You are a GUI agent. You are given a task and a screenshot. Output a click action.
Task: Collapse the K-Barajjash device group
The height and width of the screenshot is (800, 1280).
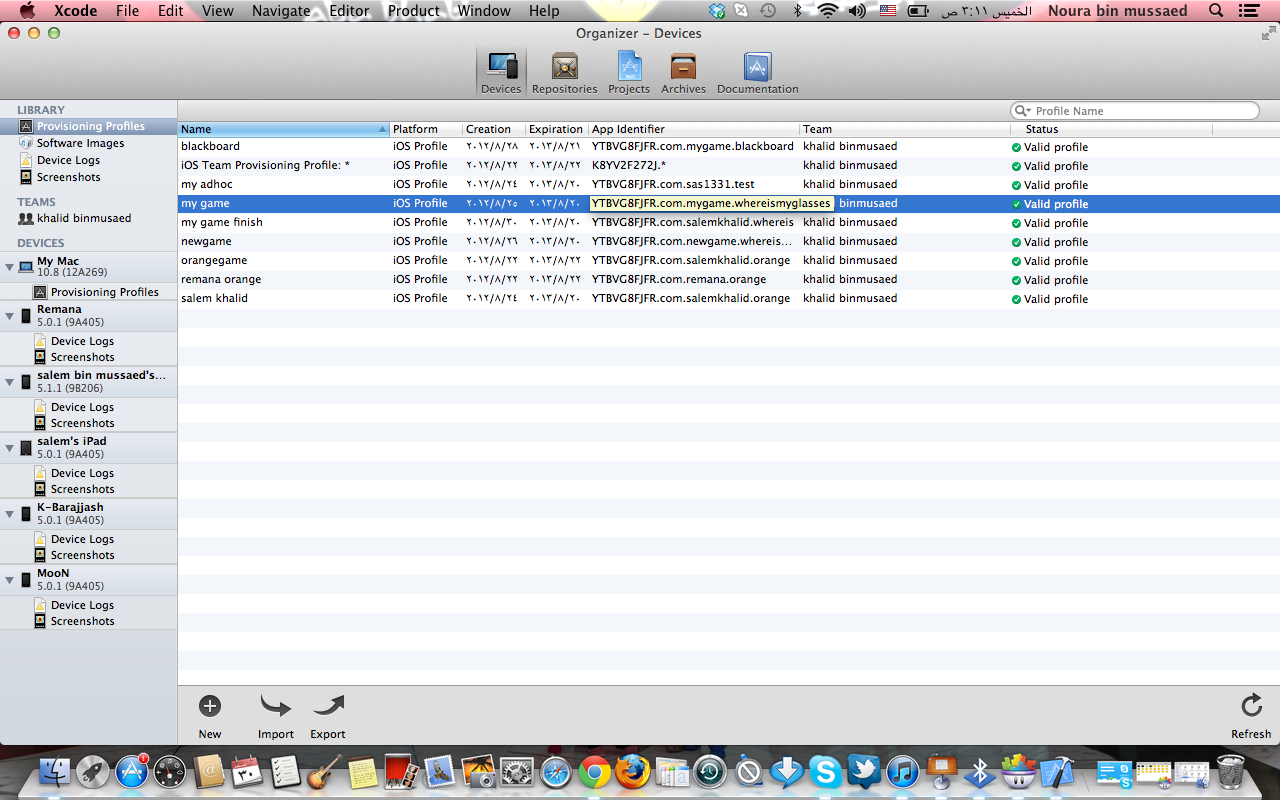10,513
